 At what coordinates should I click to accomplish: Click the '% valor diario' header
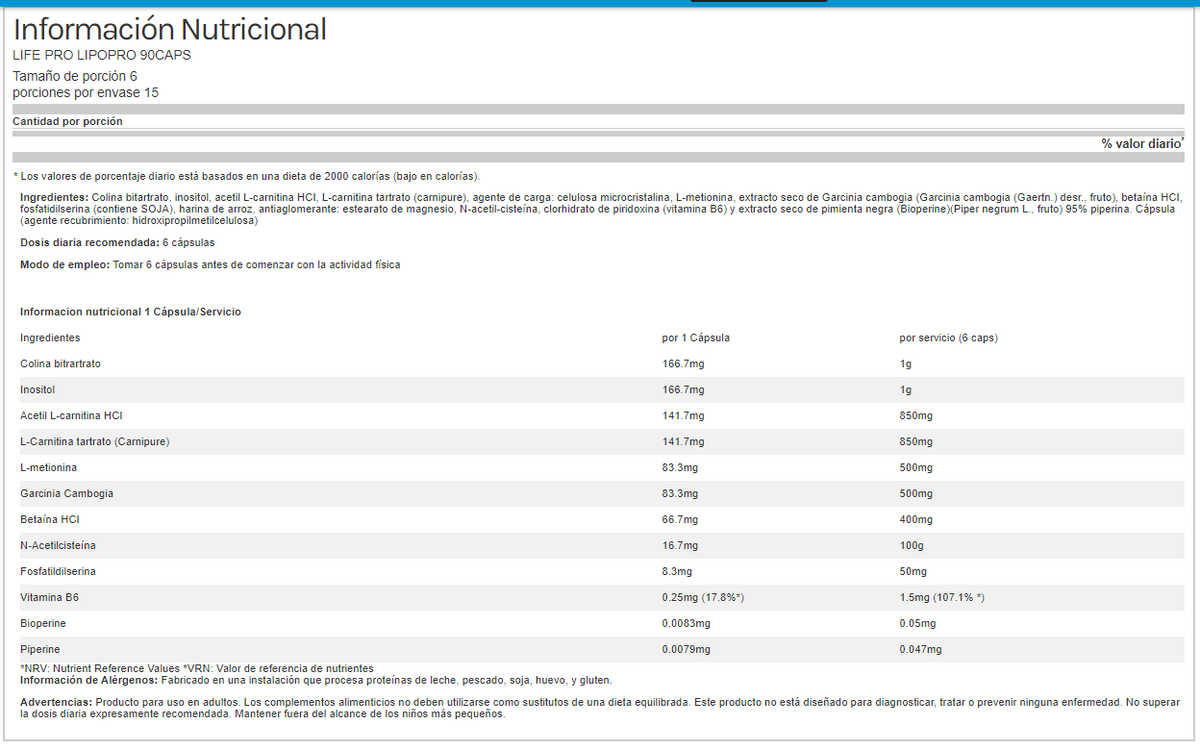coord(1141,144)
